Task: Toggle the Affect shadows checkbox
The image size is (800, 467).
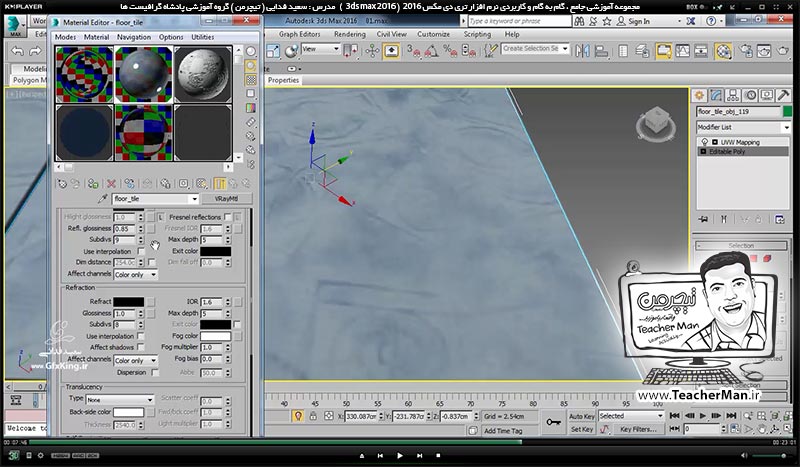Action: [141, 347]
